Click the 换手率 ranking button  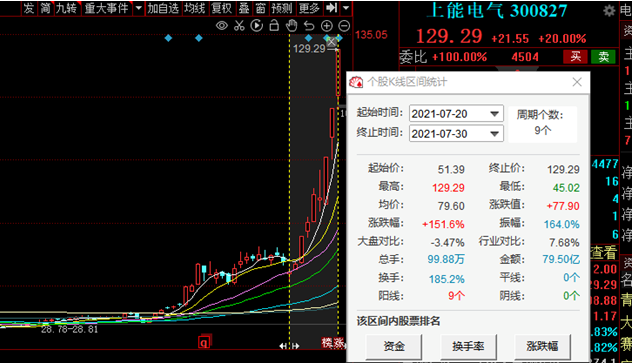click(468, 346)
